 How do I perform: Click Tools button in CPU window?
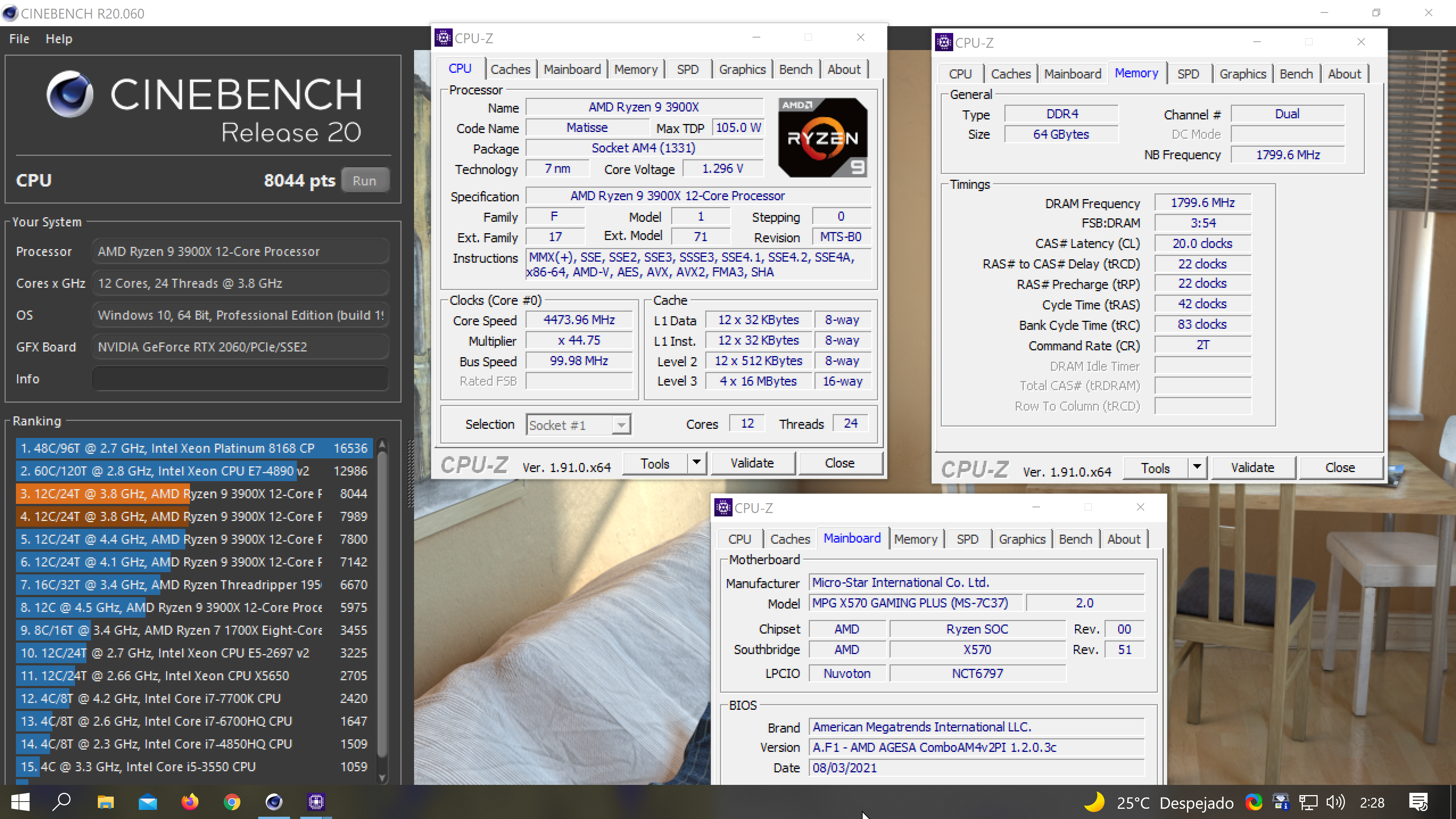point(654,463)
